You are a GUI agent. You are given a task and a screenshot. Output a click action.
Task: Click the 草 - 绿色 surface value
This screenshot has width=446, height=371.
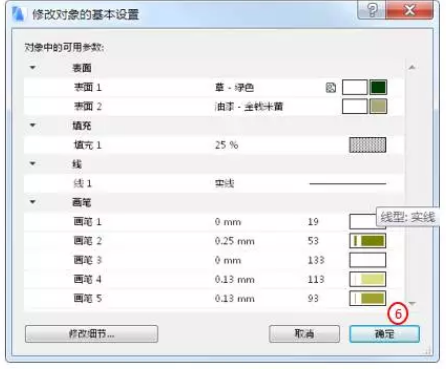234,88
